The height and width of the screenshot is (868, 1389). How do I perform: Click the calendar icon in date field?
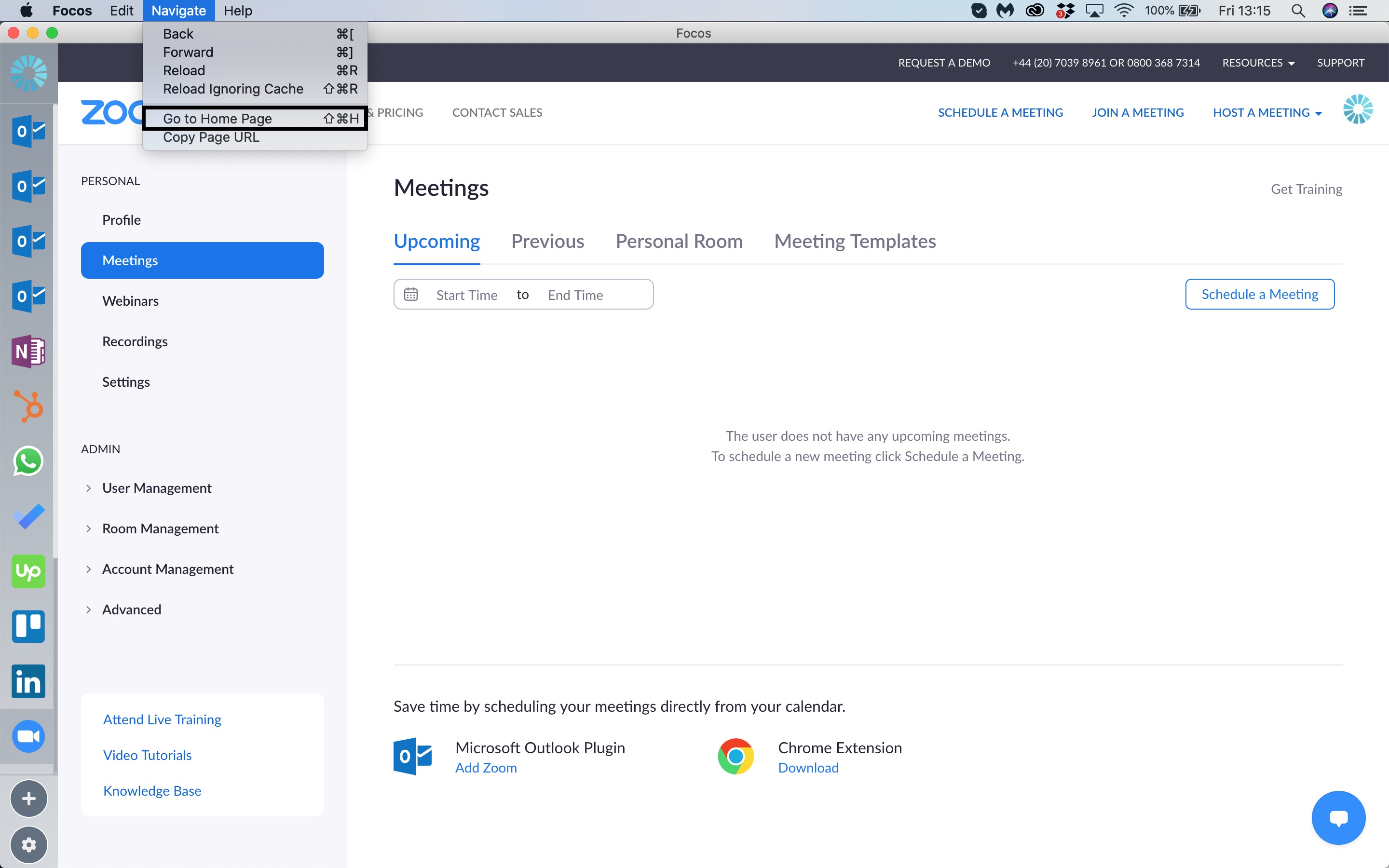coord(410,295)
